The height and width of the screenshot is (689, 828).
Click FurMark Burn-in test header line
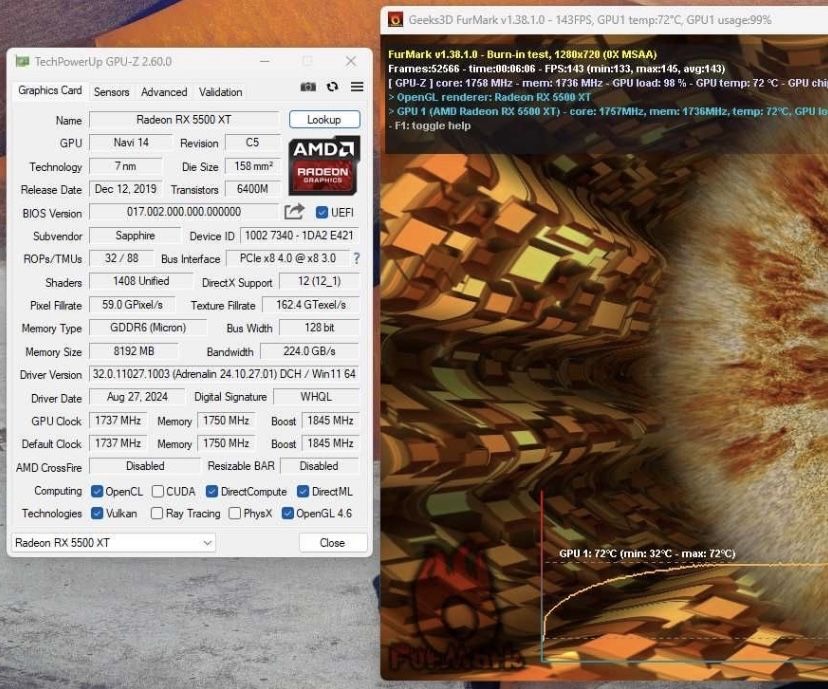[x=522, y=54]
